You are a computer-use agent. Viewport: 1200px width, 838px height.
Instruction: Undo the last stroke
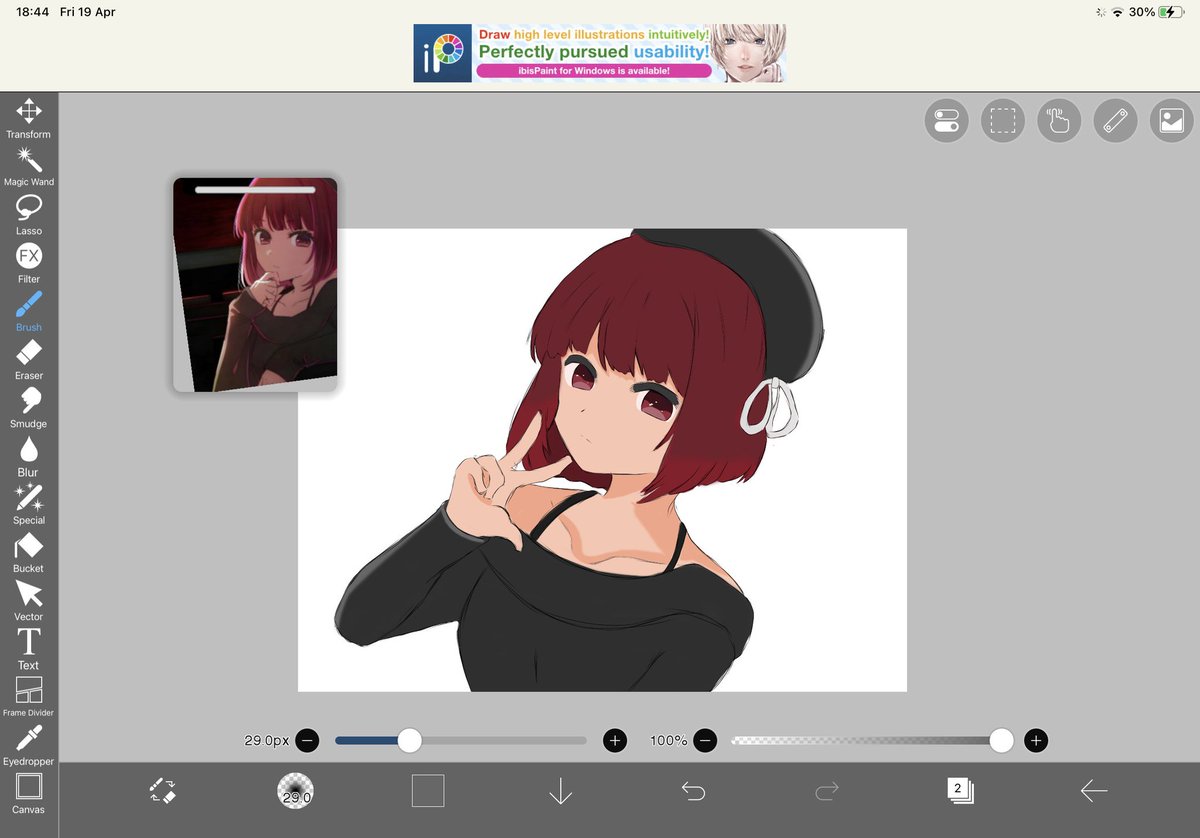693,791
